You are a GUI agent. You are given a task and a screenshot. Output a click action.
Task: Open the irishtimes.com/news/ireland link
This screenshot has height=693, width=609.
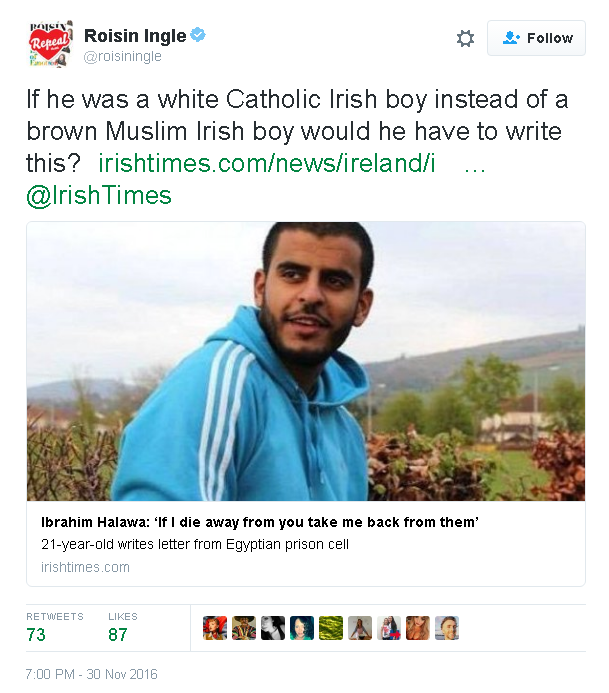pyautogui.click(x=267, y=163)
